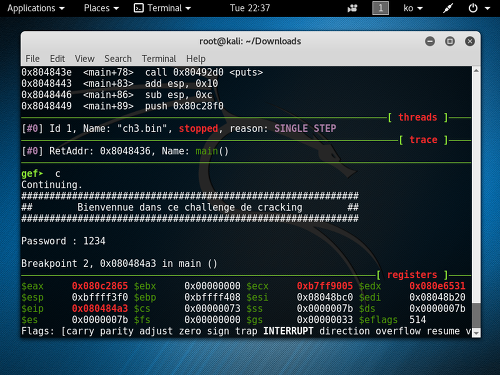The height and width of the screenshot is (375, 500).
Task: Open the View menu in terminal
Action: [84, 59]
